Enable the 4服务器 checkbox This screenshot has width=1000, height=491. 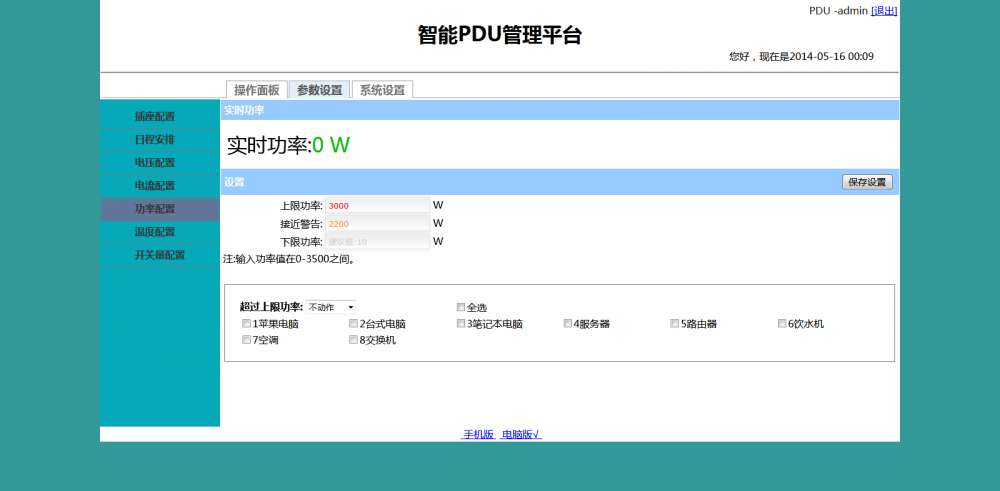point(568,324)
